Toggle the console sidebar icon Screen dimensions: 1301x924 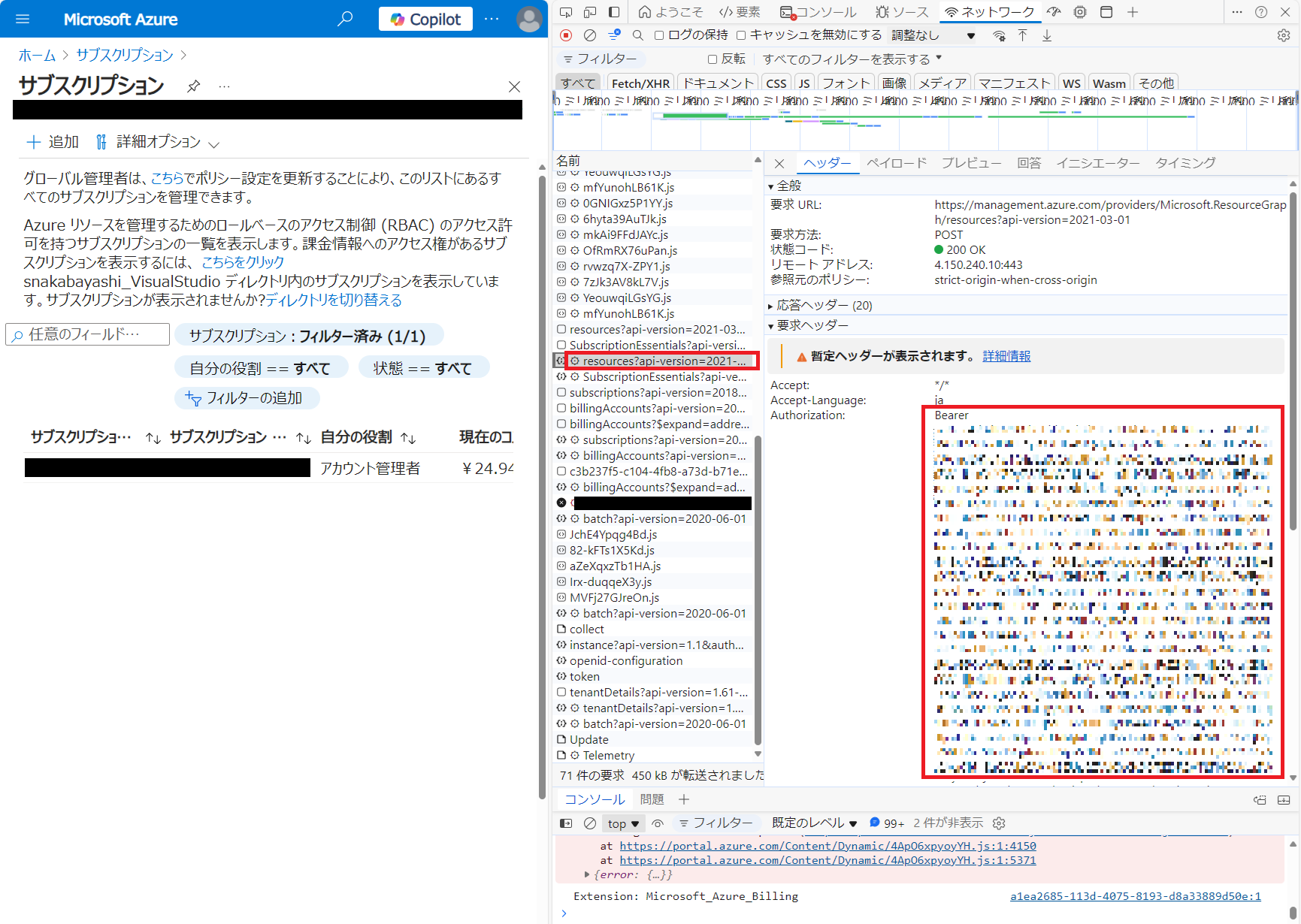566,824
